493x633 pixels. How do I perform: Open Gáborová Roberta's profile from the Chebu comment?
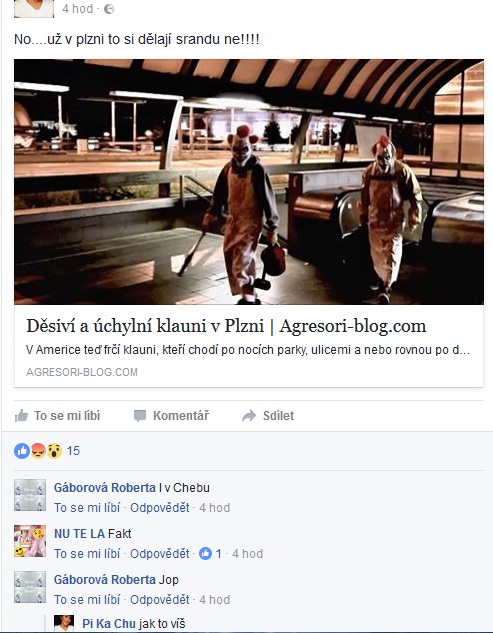coord(105,488)
